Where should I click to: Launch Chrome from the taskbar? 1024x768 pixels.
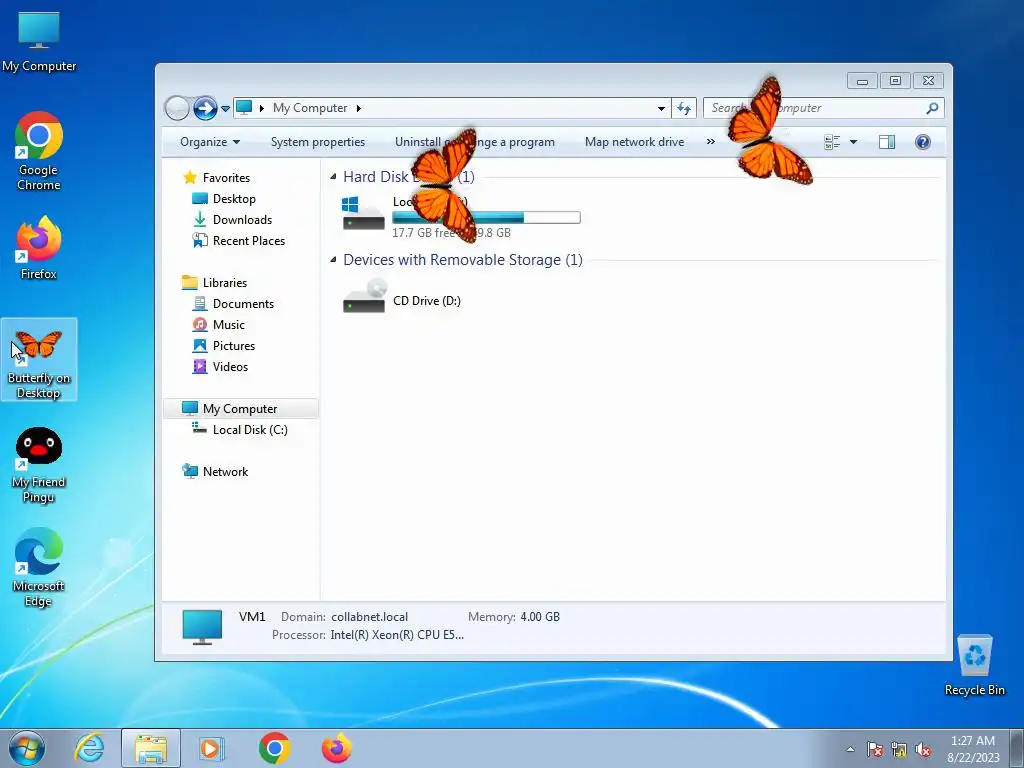(x=274, y=748)
